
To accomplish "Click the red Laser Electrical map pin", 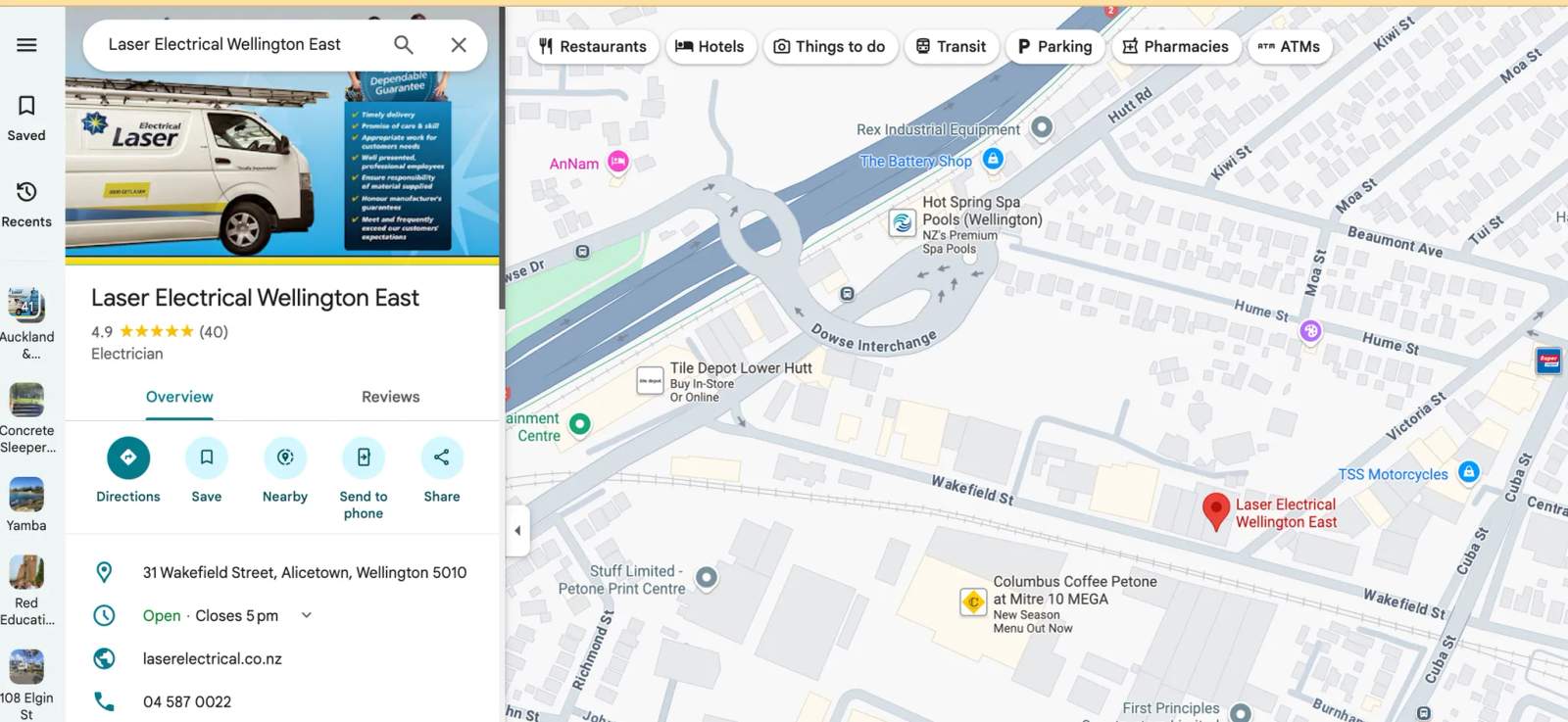I will pos(1216,511).
